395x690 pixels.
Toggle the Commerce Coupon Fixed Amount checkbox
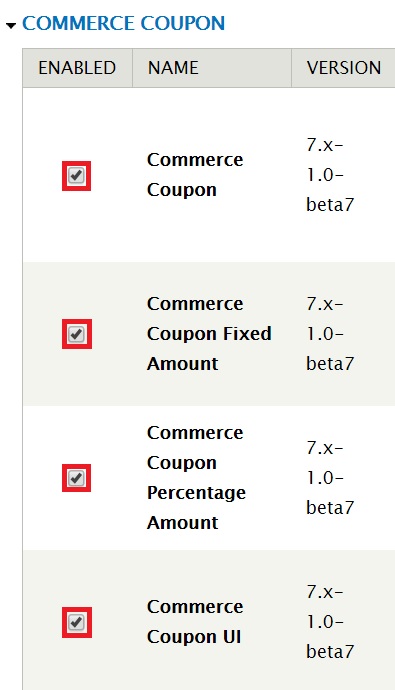[77, 334]
